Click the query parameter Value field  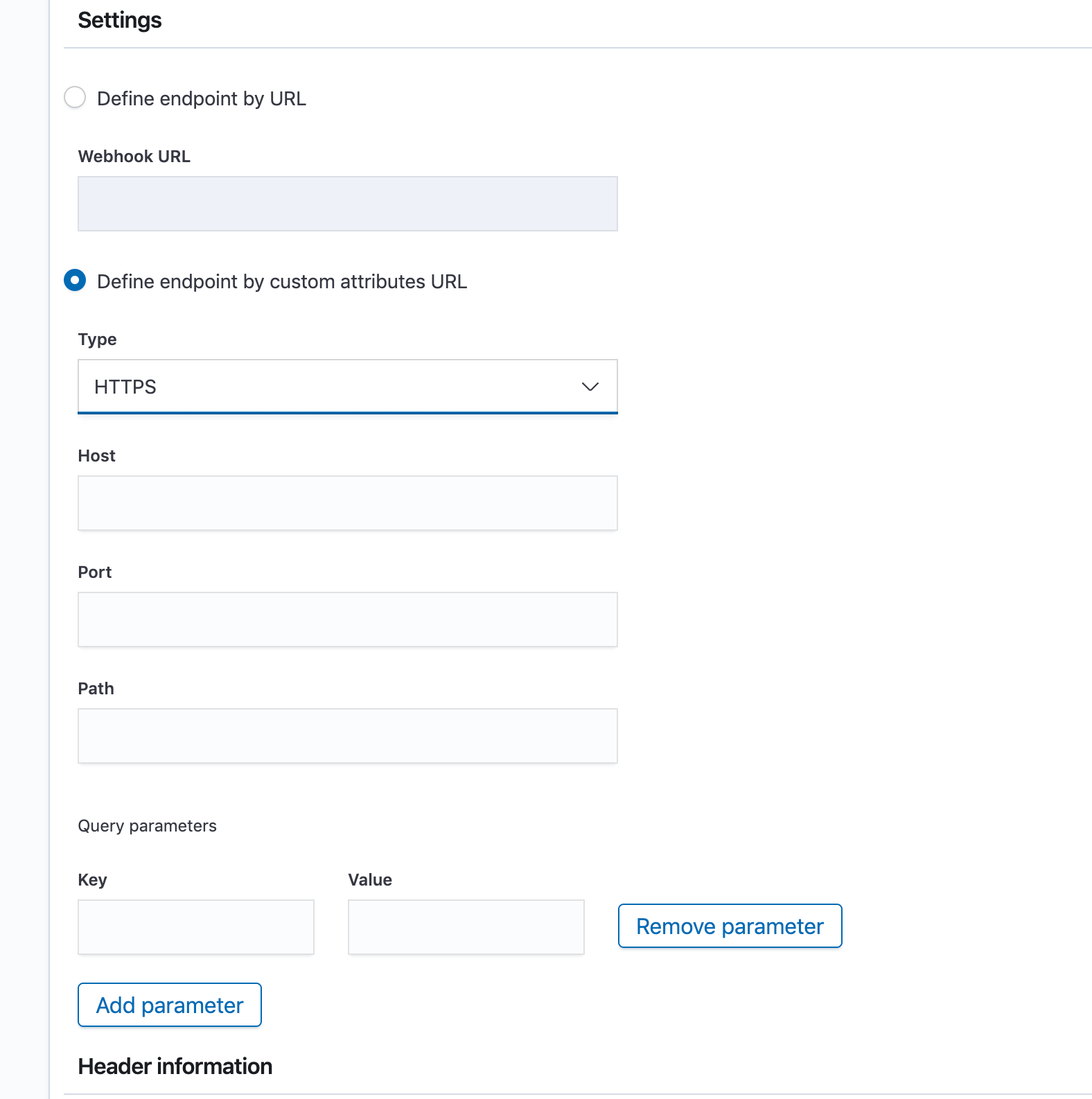[x=466, y=927]
